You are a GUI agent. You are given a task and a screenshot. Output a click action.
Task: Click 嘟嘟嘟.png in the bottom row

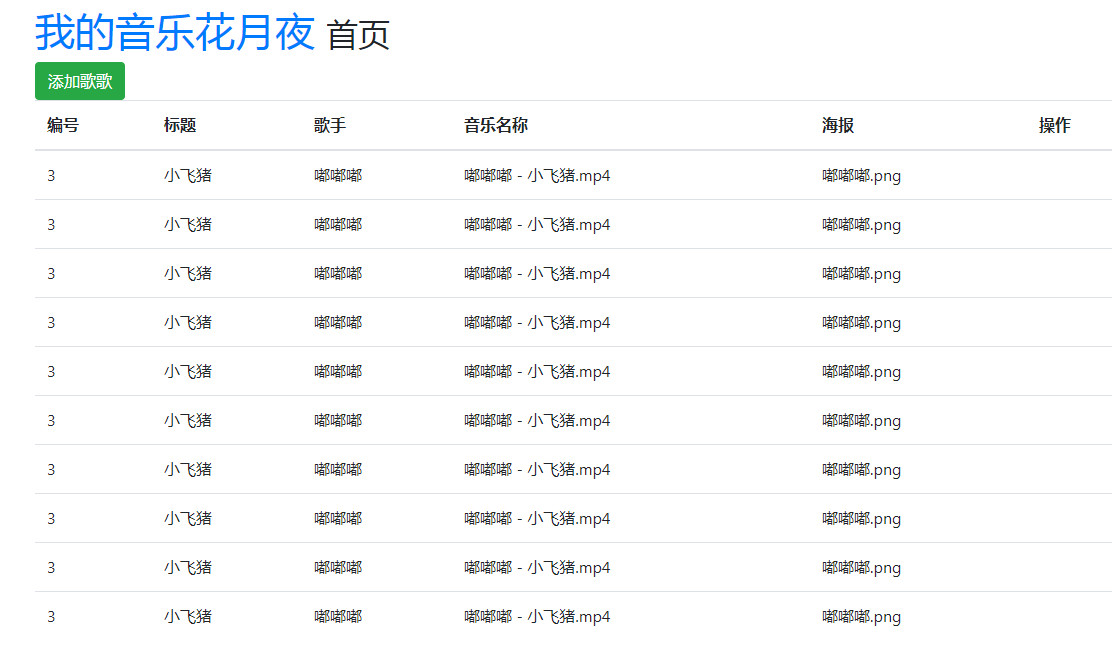(860, 617)
